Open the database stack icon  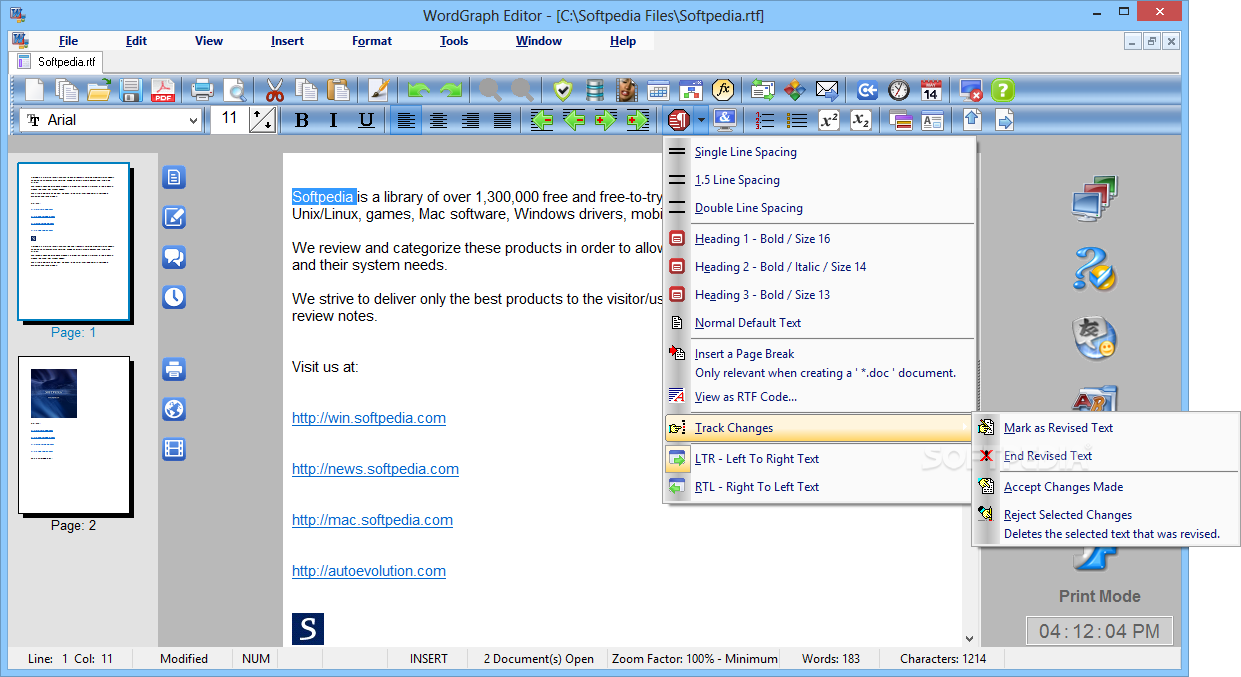pos(595,90)
